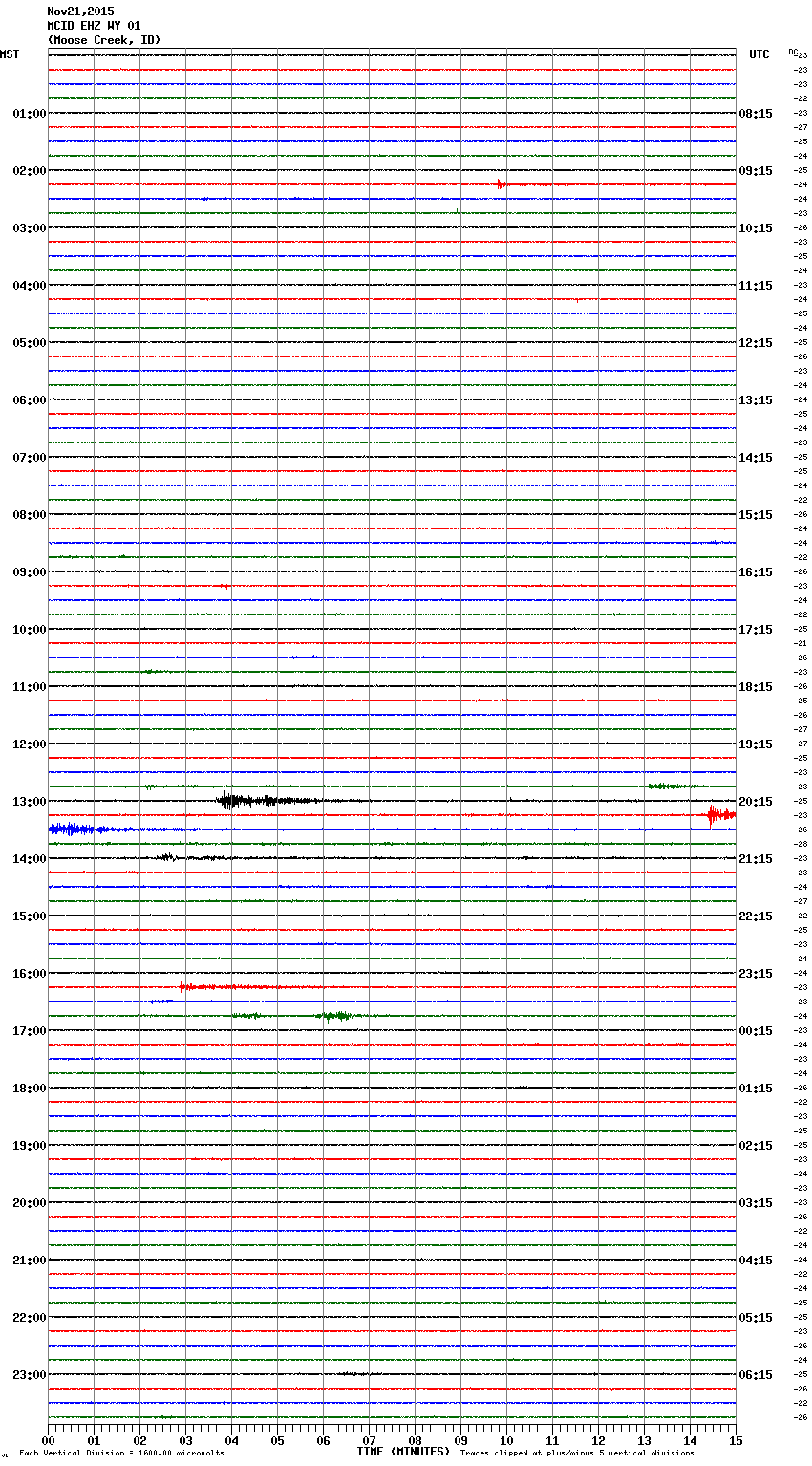Select the 22:00 MST row label
The image size is (812, 1466).
click(x=29, y=1318)
